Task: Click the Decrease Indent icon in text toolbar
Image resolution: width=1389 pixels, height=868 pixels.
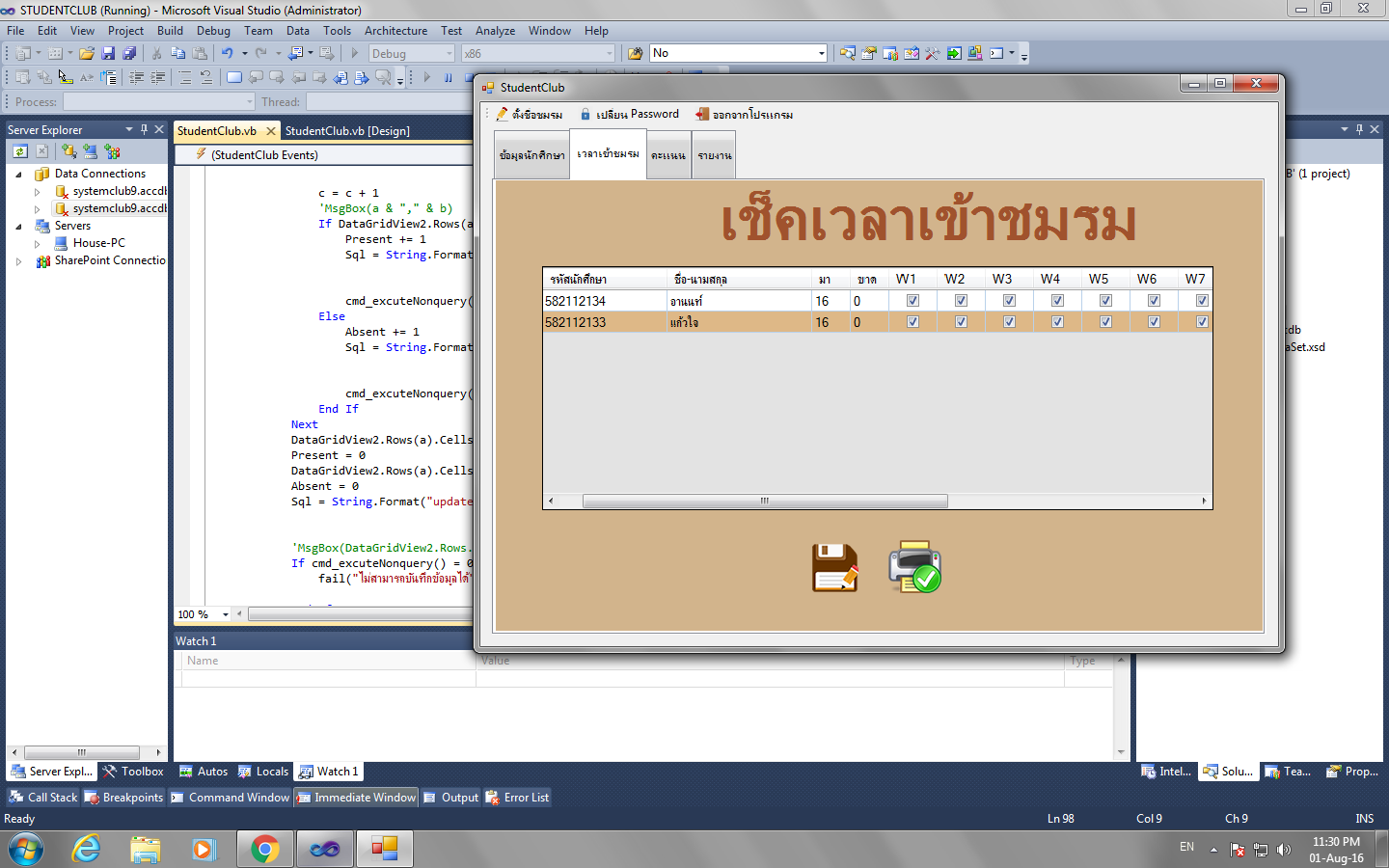Action: coord(136,77)
